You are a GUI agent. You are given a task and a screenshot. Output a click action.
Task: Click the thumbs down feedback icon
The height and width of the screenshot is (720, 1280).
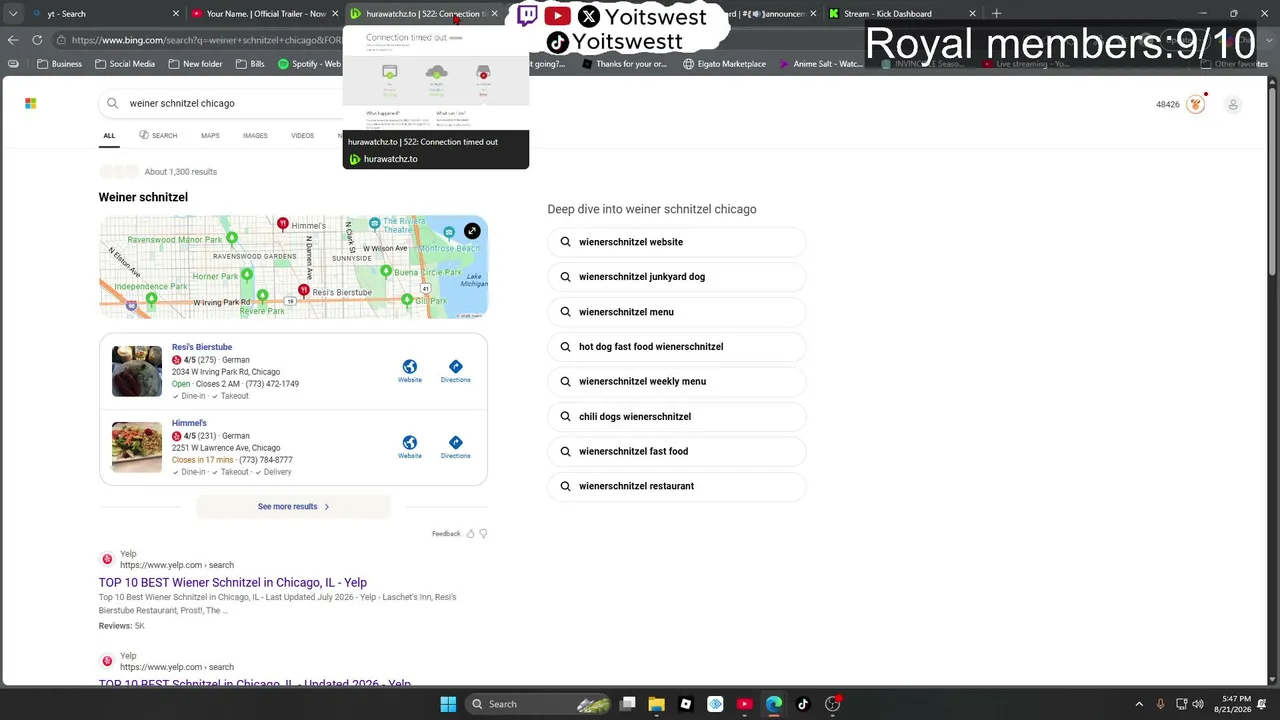(x=483, y=534)
